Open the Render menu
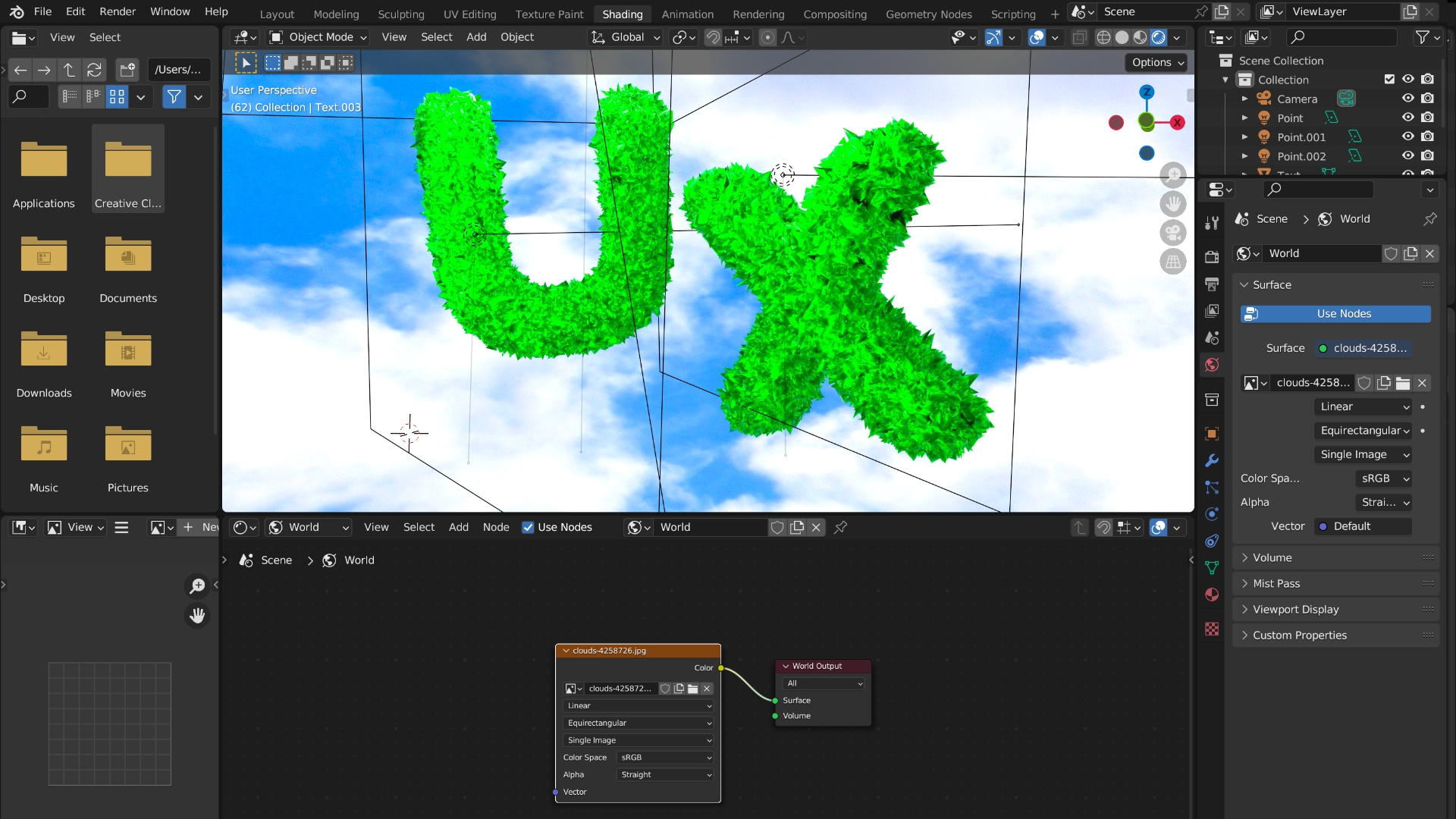Screen dimensions: 1456x819 click(x=117, y=11)
